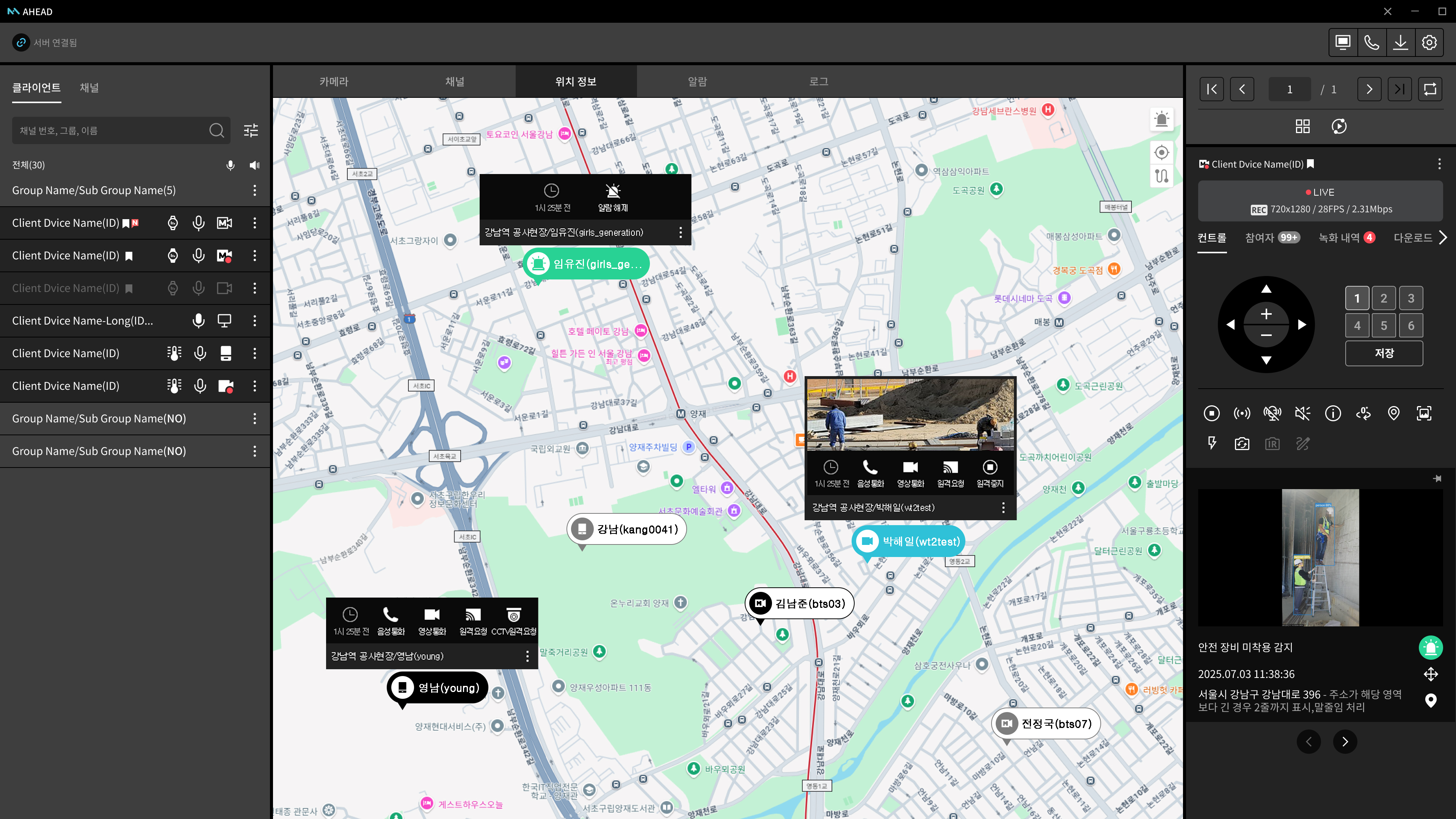Unmute the speaker next to 전체(30)
The height and width of the screenshot is (819, 1456).
pos(254,165)
